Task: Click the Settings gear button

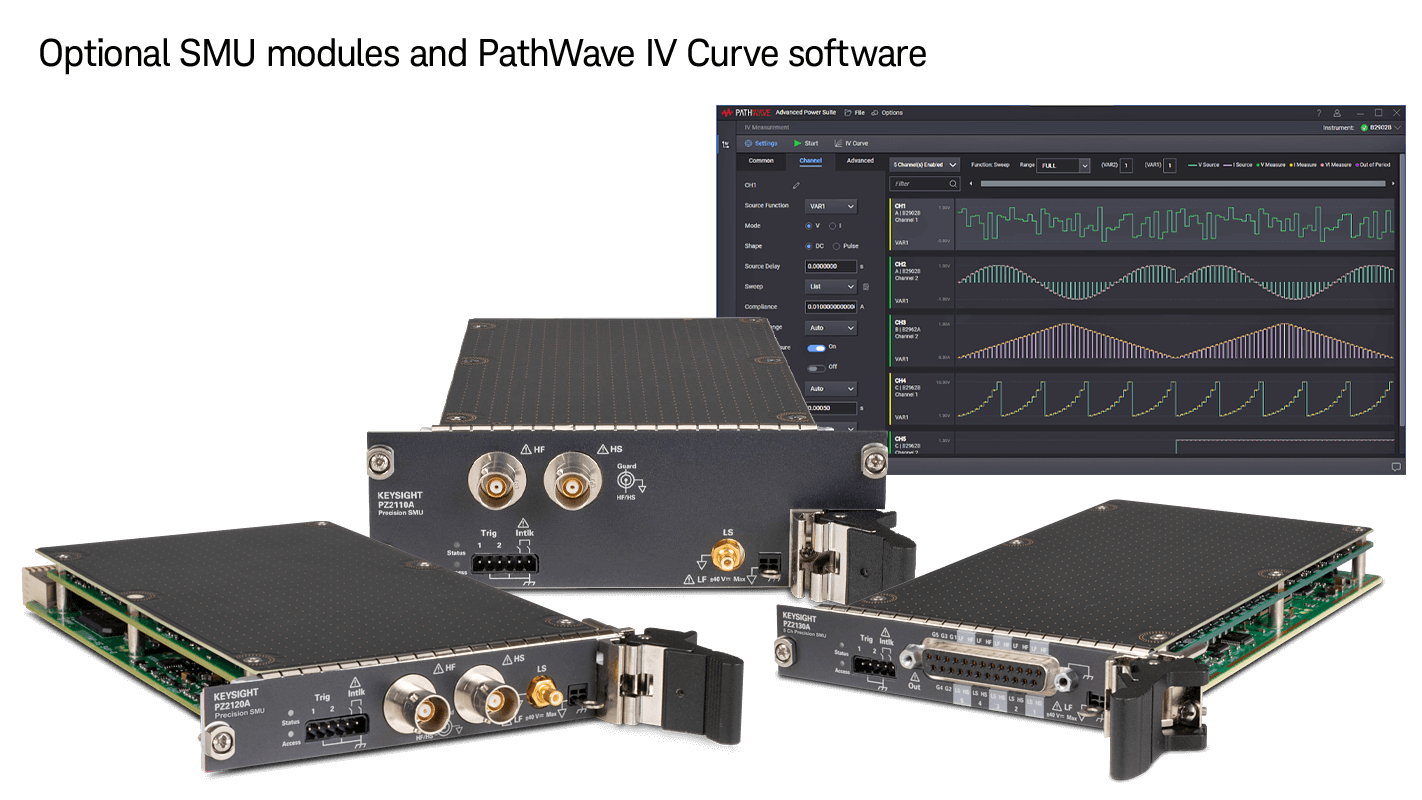Action: click(761, 143)
